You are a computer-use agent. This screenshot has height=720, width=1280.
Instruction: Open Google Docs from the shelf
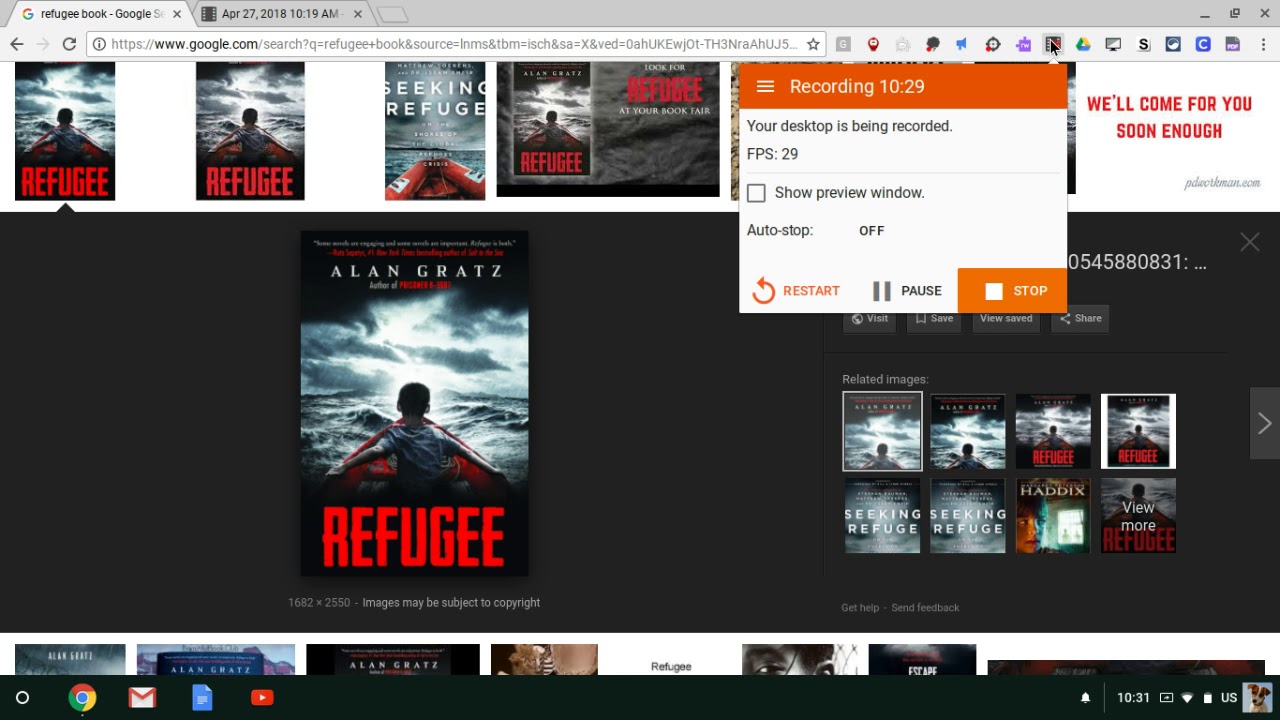point(202,698)
